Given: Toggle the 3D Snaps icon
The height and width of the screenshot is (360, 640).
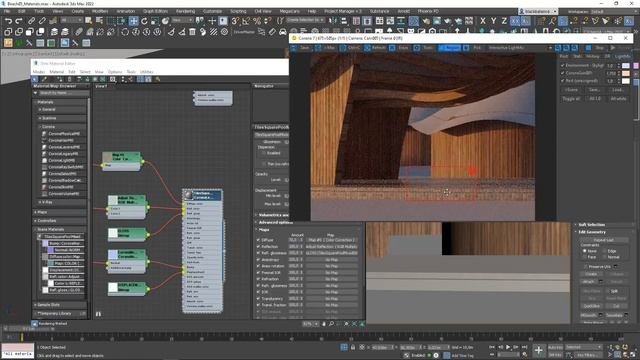Looking at the screenshot, I should [236, 20].
